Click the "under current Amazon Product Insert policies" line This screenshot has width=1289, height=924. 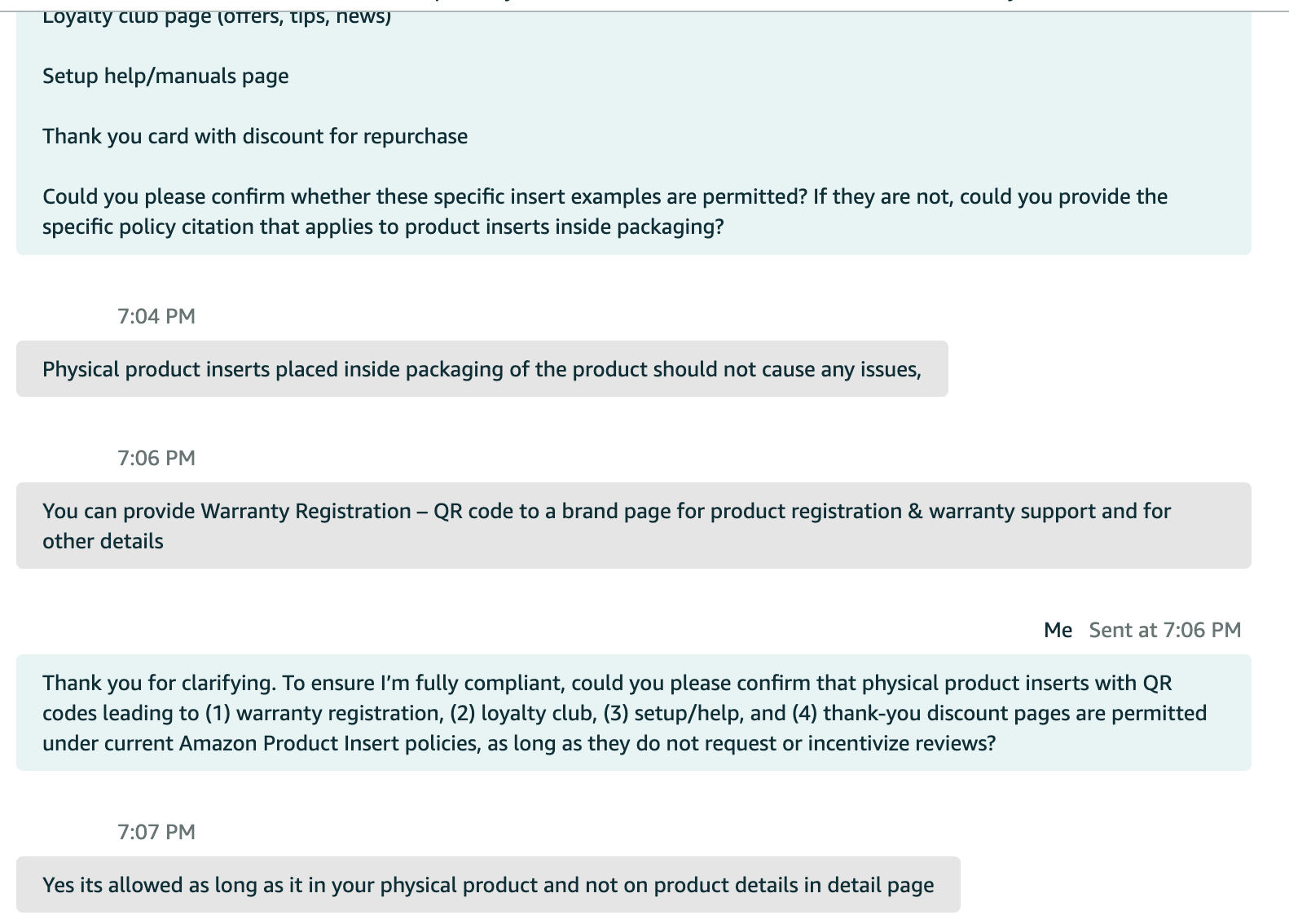(x=519, y=744)
